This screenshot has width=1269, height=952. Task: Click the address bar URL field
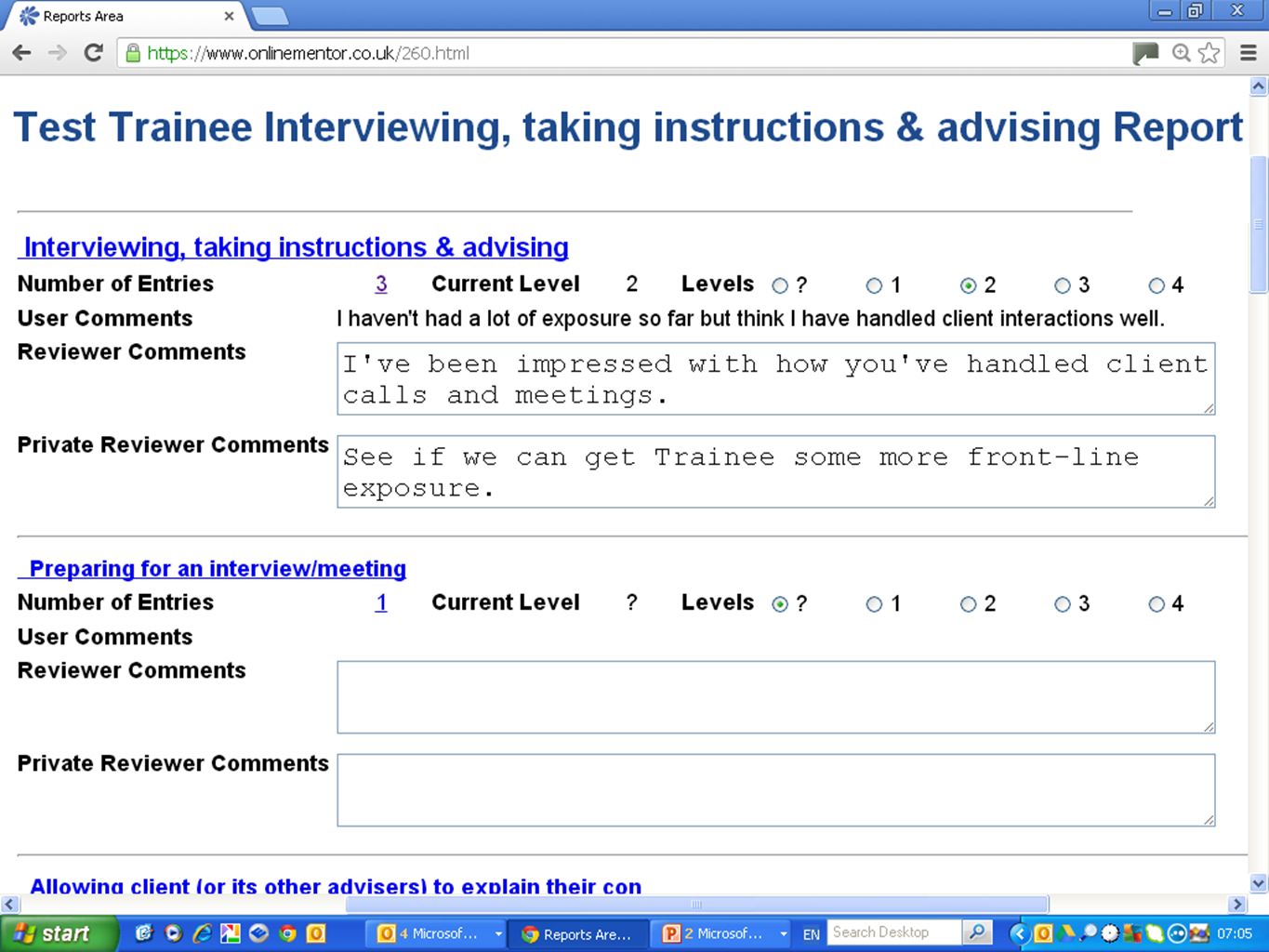click(x=623, y=53)
